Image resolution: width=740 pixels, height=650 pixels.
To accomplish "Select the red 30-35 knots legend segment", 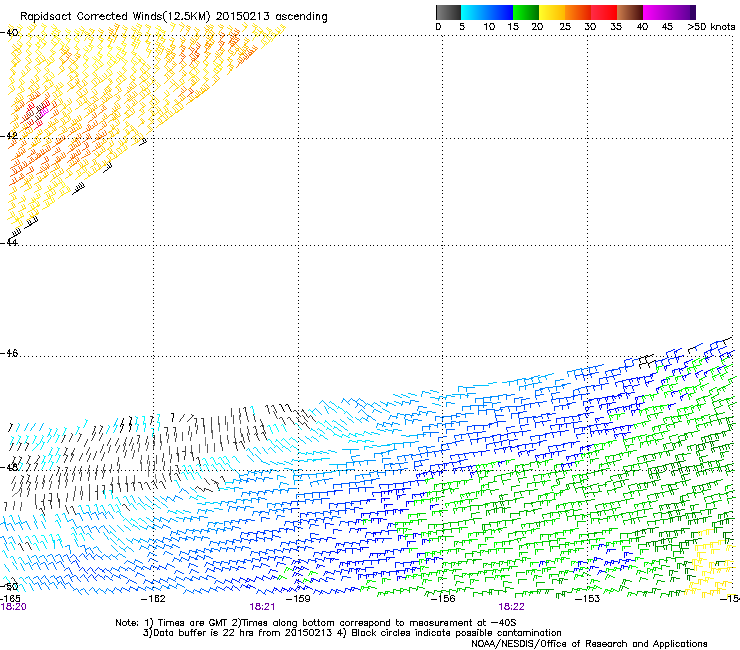I will click(604, 12).
